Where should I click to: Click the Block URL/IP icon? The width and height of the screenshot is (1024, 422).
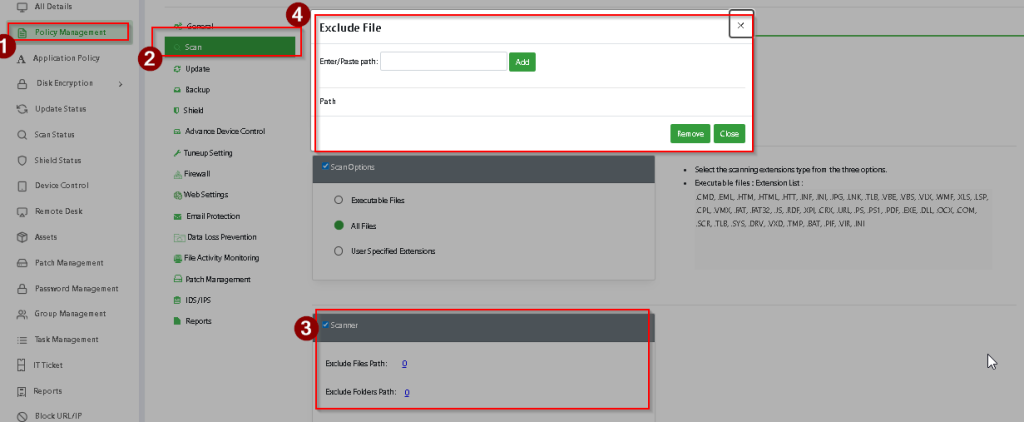pyautogui.click(x=22, y=416)
